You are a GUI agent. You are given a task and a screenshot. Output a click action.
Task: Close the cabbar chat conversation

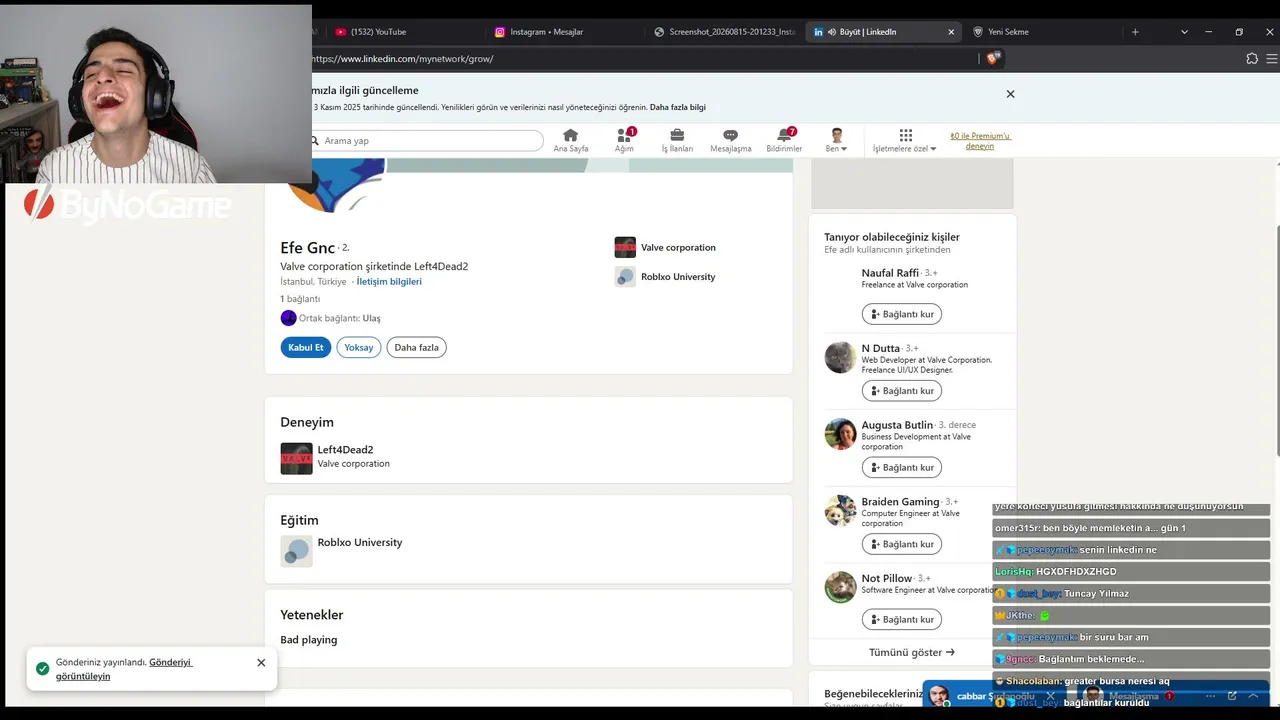click(x=1050, y=696)
